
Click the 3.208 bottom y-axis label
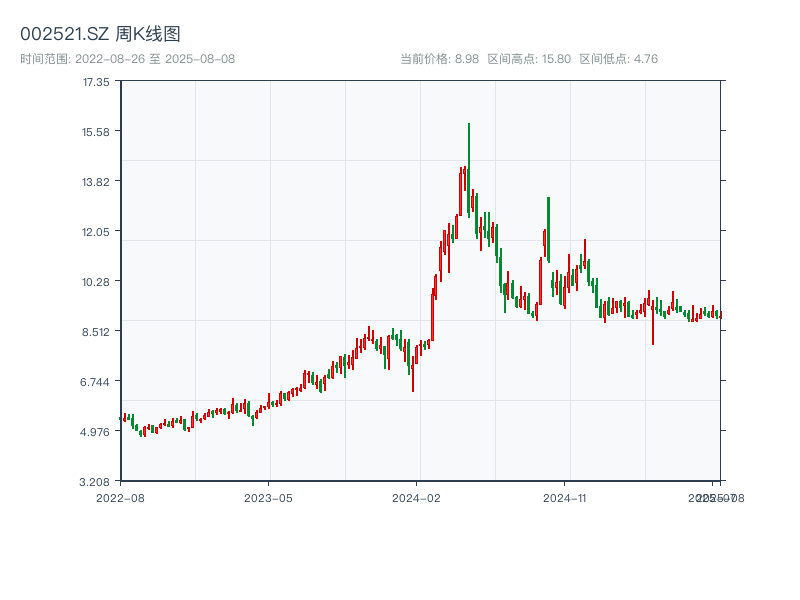[x=96, y=482]
